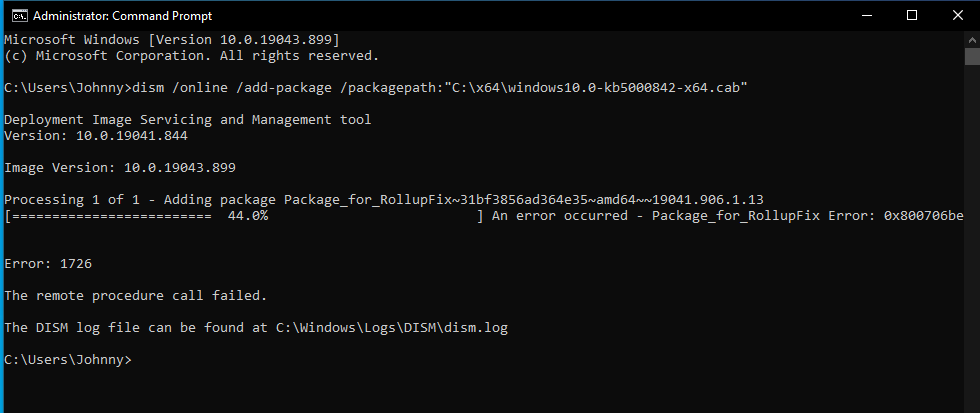Image resolution: width=980 pixels, height=413 pixels.
Task: Click 'The remote procedure call failed.' message
Action: tap(136, 296)
